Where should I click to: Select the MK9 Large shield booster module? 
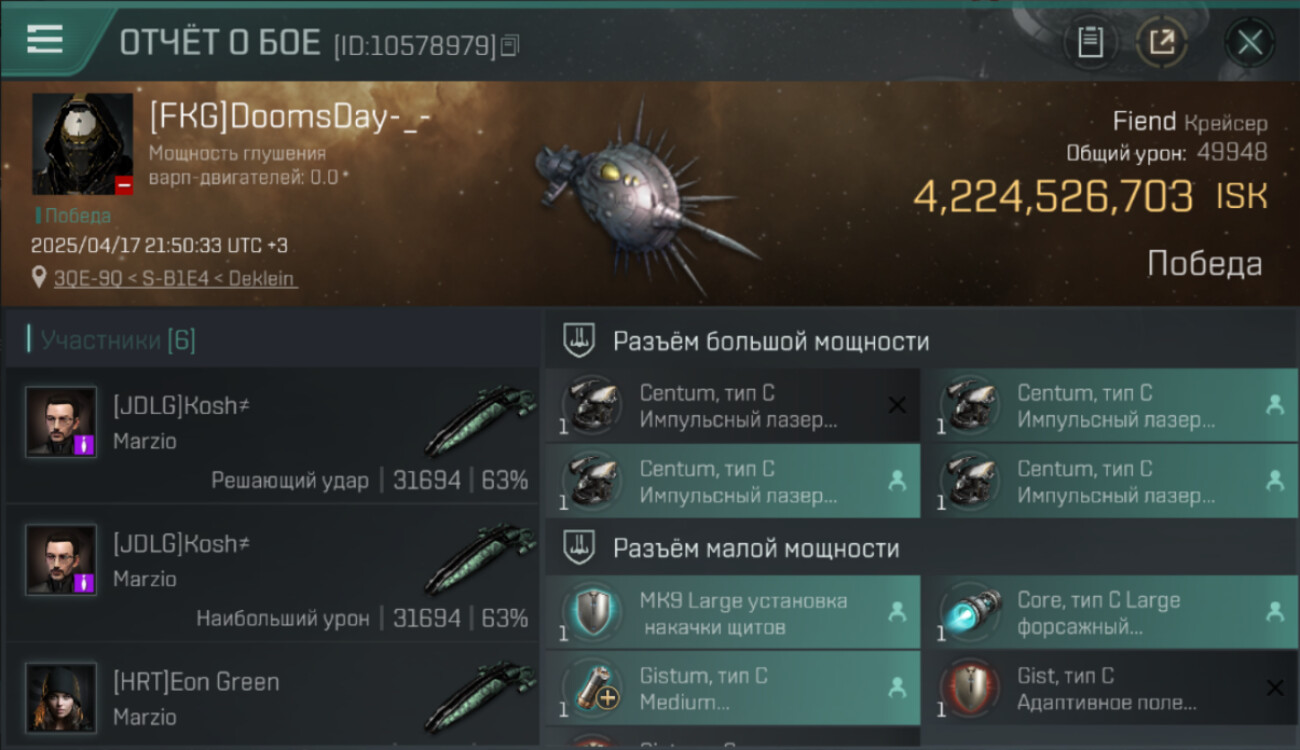tap(733, 612)
